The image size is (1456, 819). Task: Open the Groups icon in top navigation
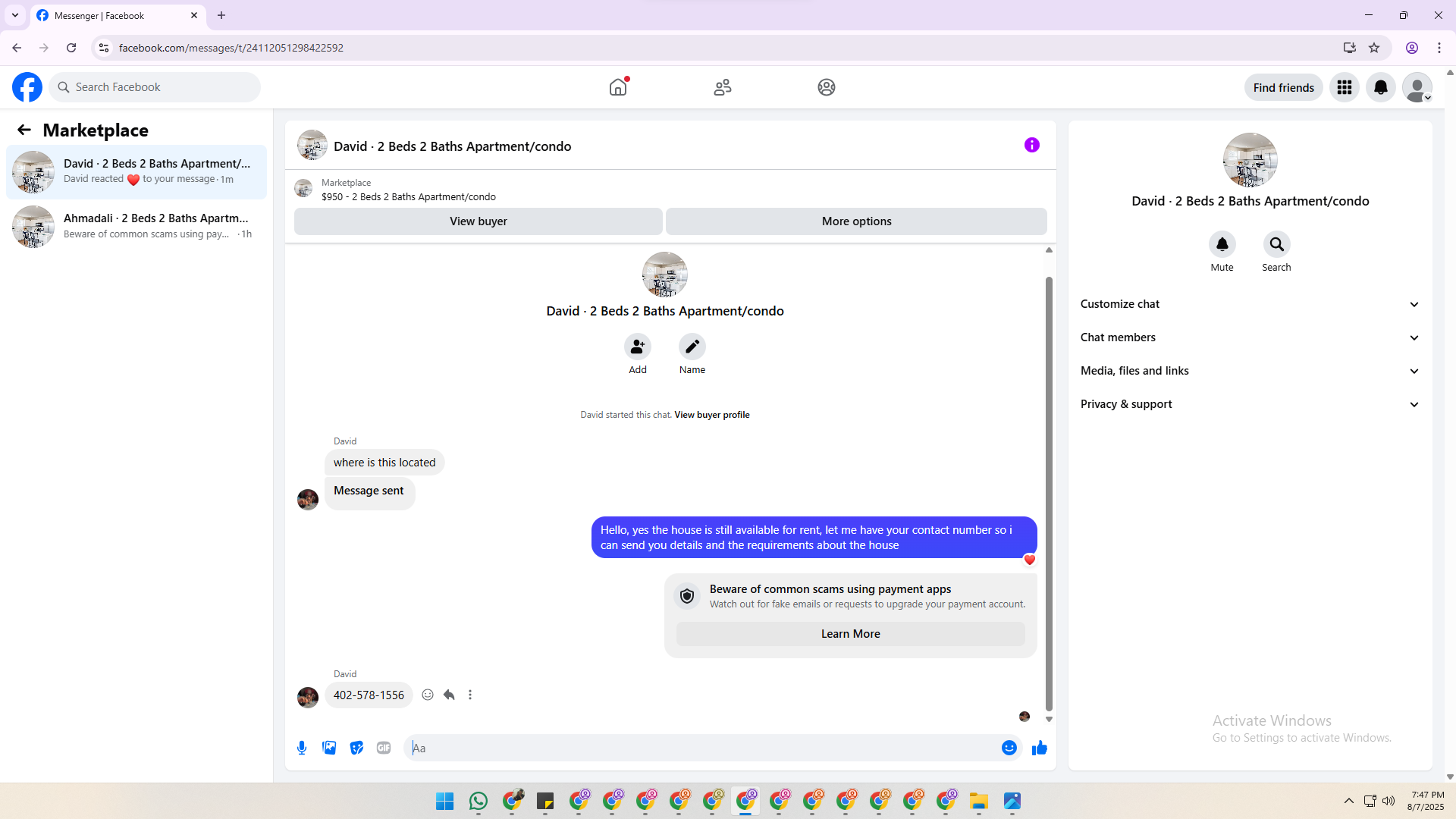[x=827, y=87]
